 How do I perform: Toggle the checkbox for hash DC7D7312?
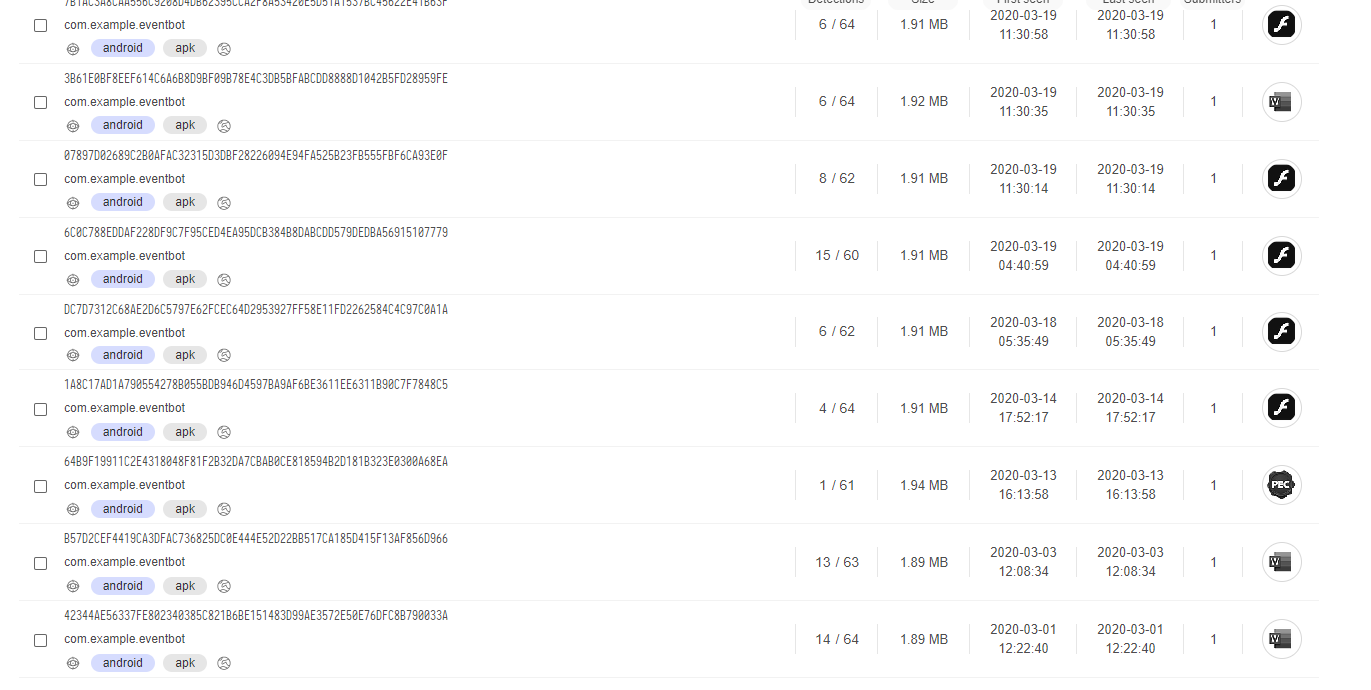pos(41,333)
